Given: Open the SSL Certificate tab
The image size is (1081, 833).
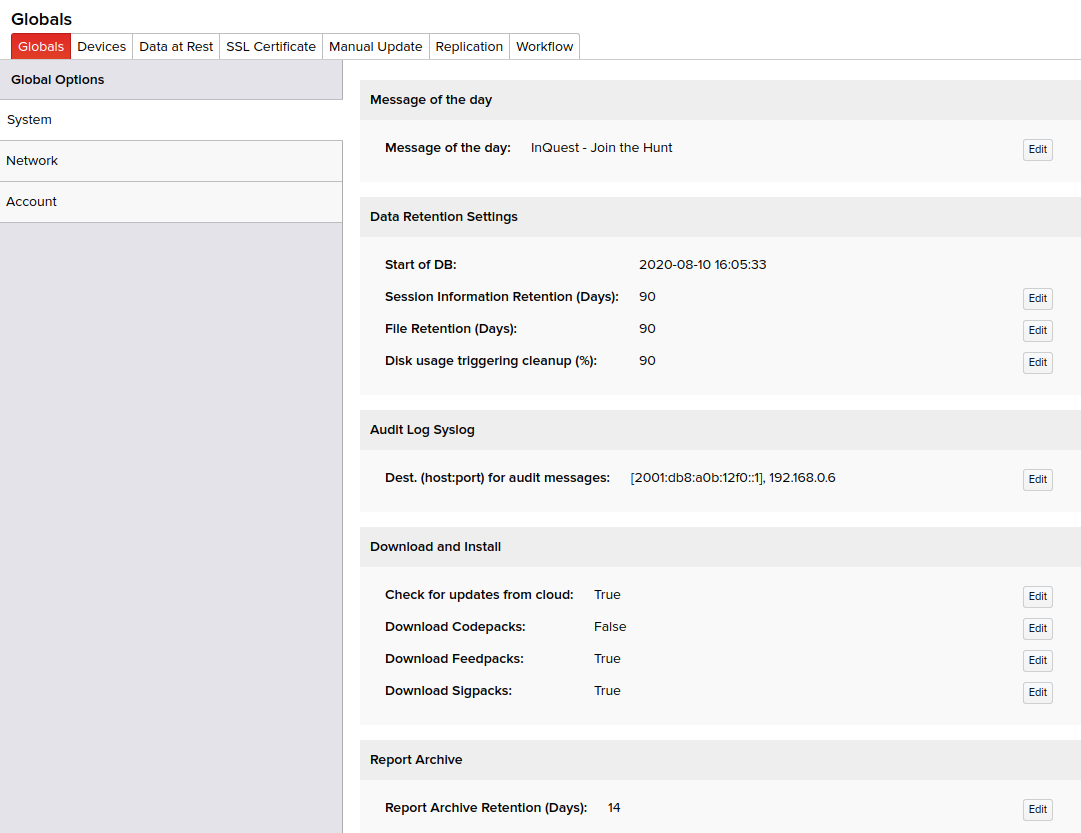Looking at the screenshot, I should click(271, 47).
